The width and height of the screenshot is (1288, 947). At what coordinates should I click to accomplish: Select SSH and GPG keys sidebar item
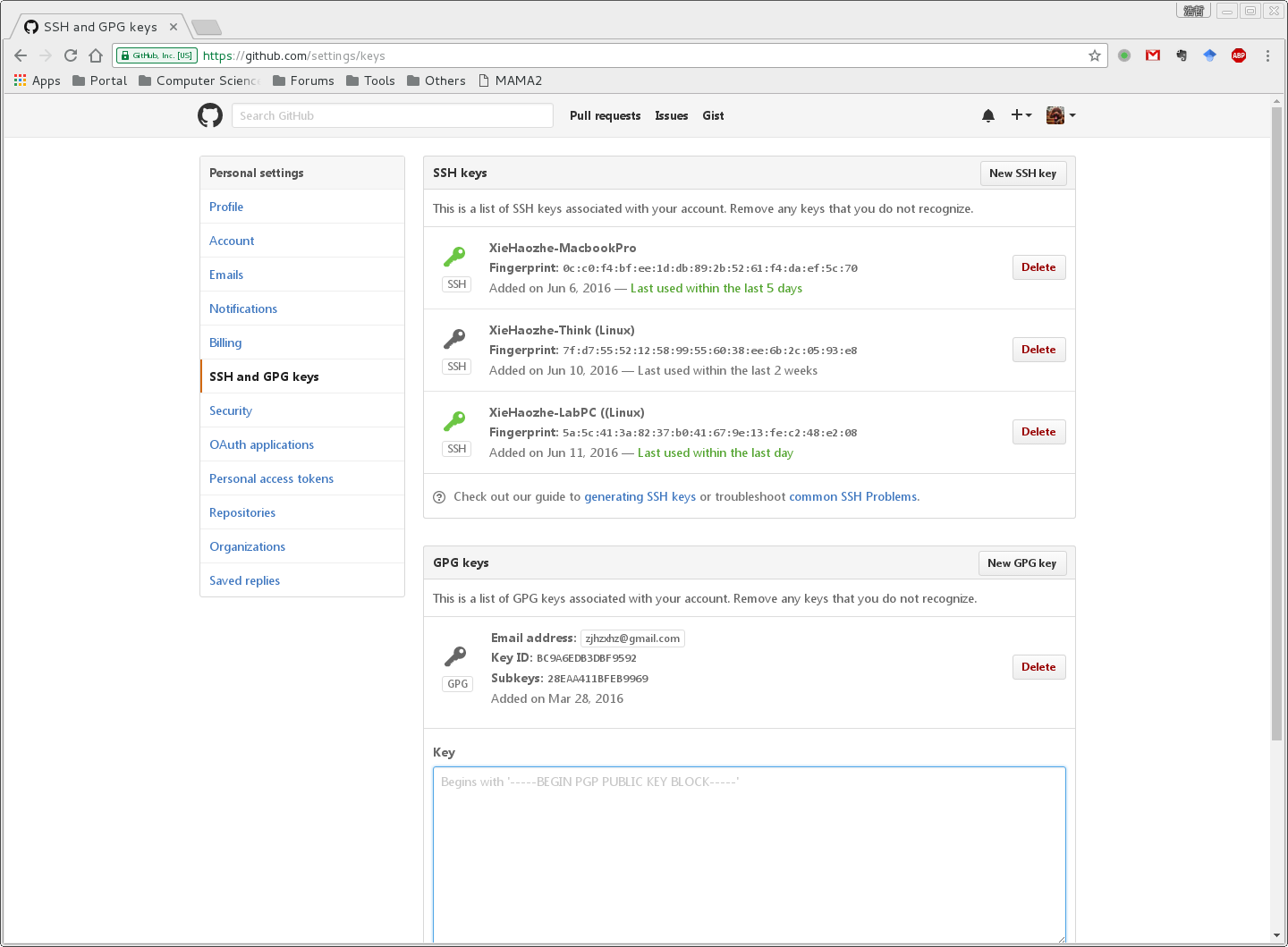[x=302, y=376]
